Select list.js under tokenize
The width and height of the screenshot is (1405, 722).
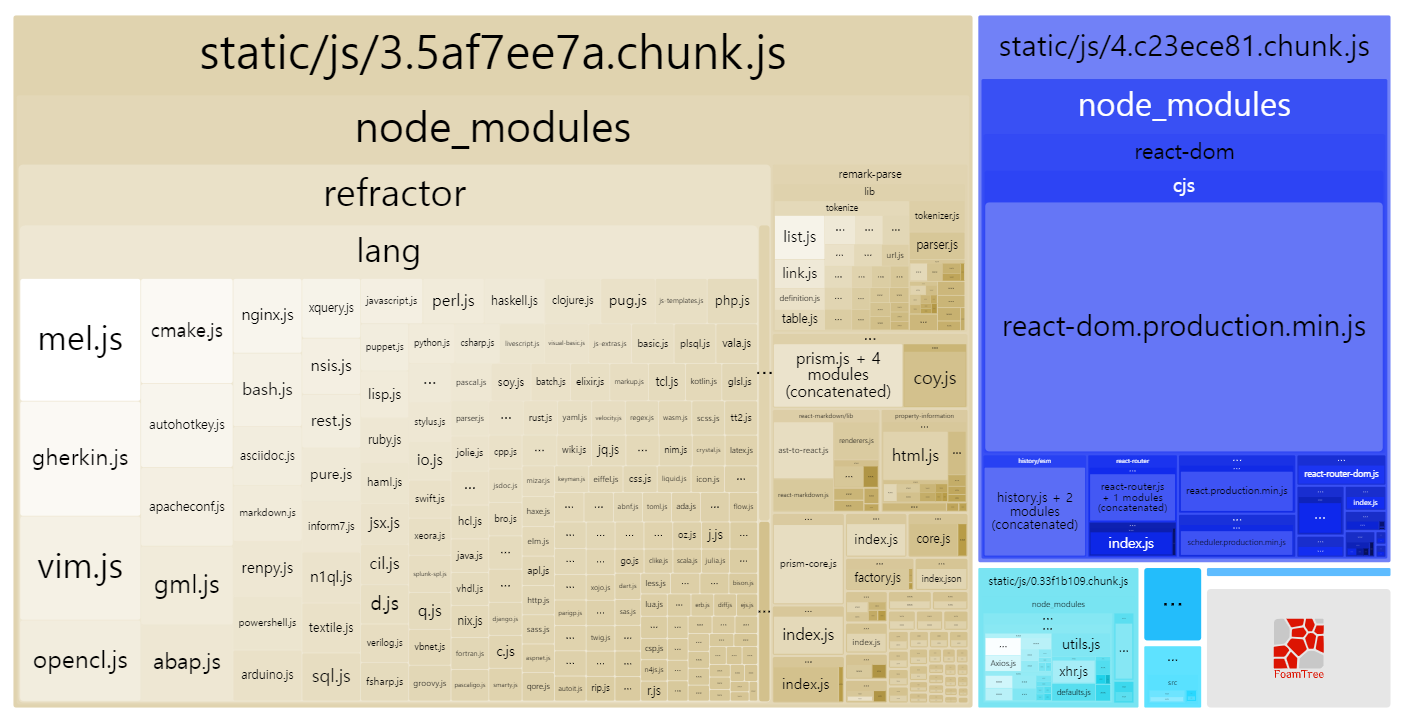click(x=800, y=237)
